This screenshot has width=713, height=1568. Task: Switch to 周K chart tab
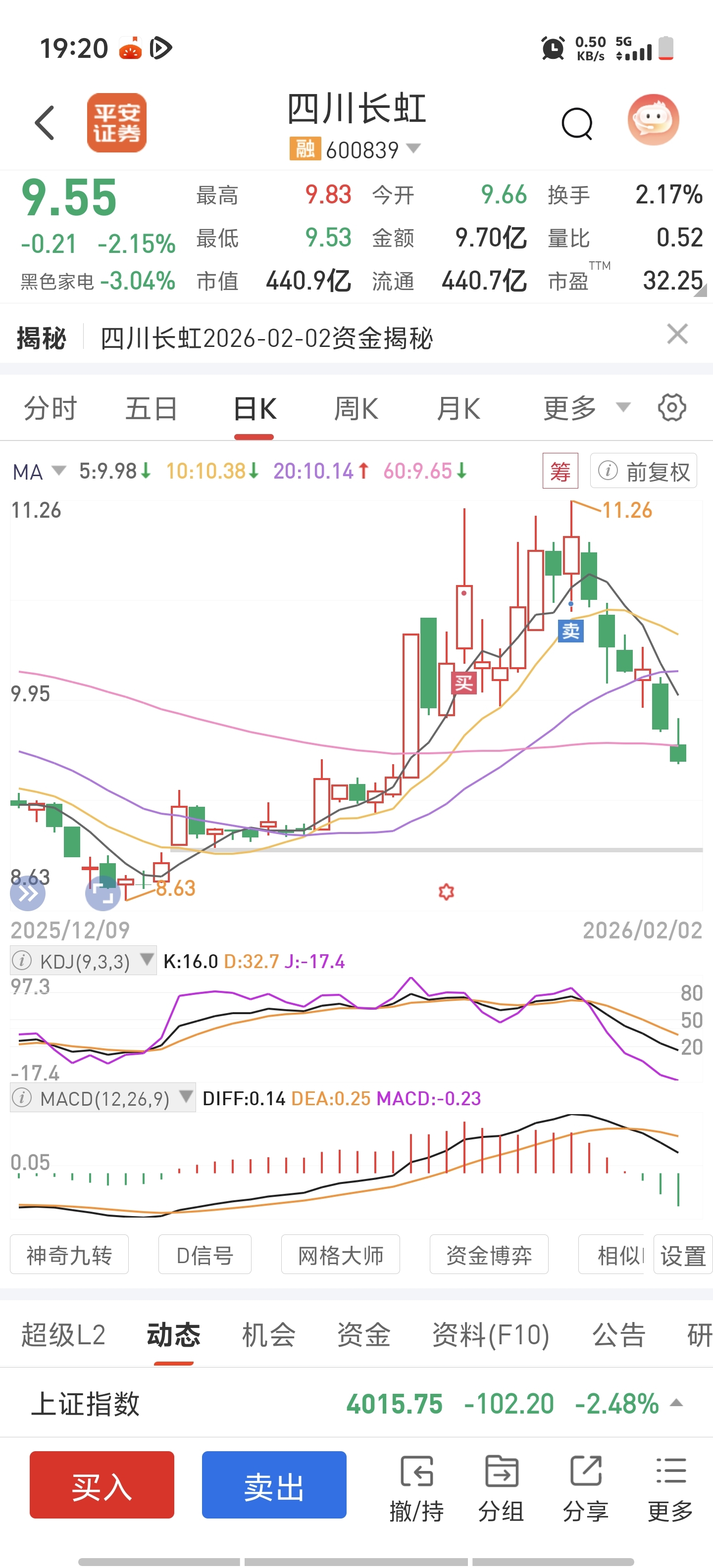356,408
